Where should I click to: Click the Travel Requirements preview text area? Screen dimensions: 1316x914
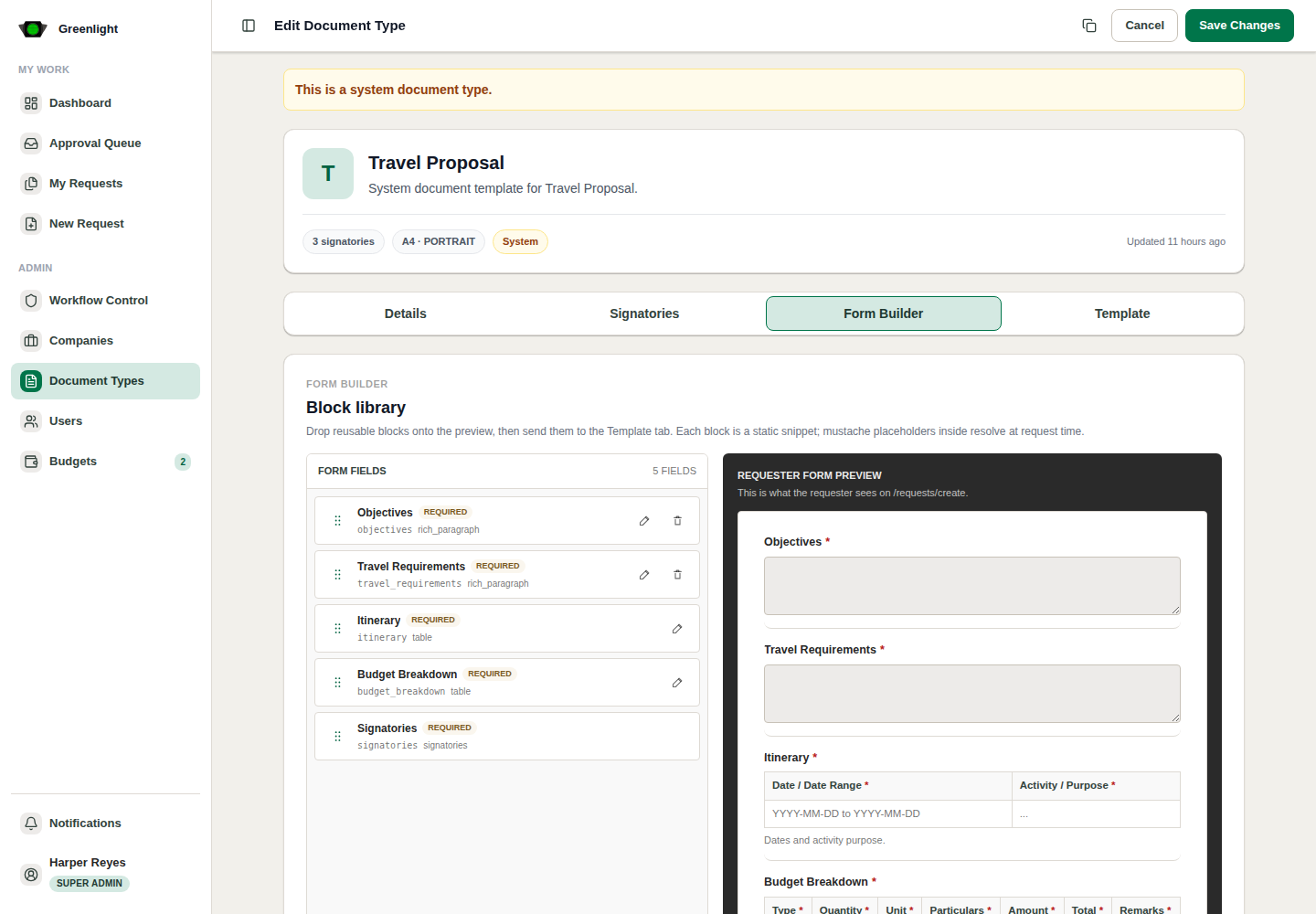point(971,694)
